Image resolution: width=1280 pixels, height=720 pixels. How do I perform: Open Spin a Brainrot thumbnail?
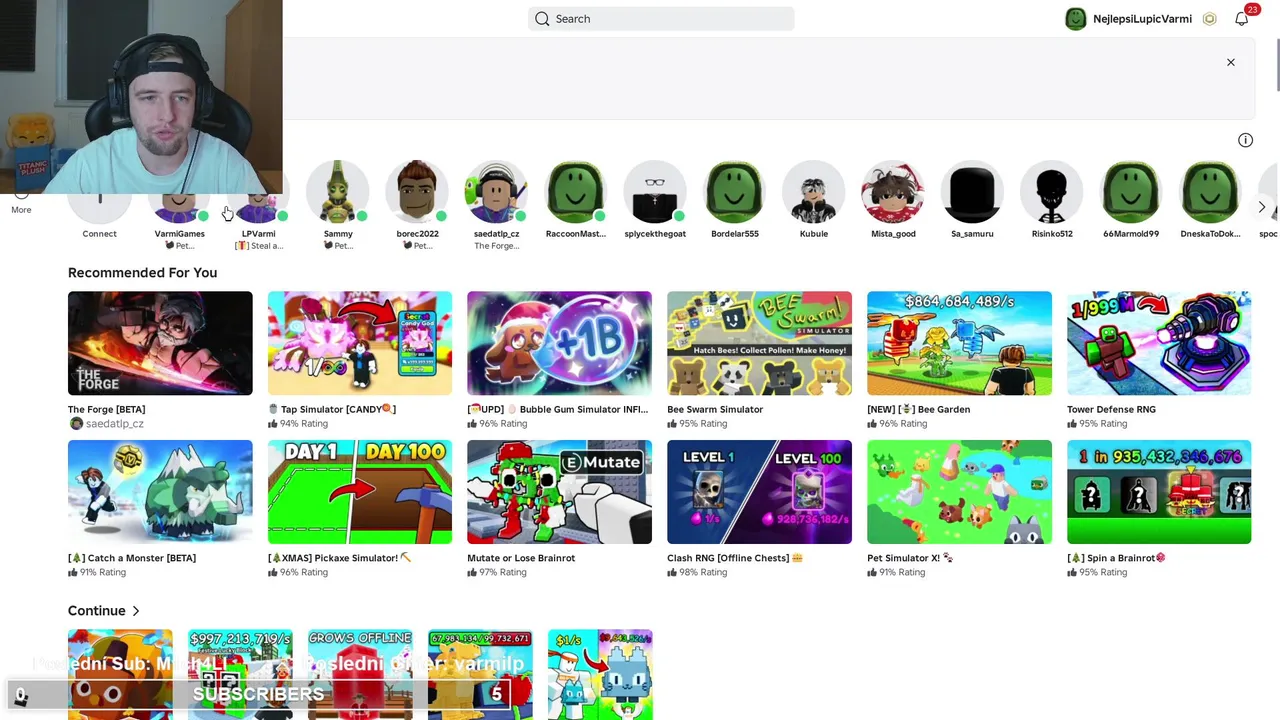[1159, 492]
